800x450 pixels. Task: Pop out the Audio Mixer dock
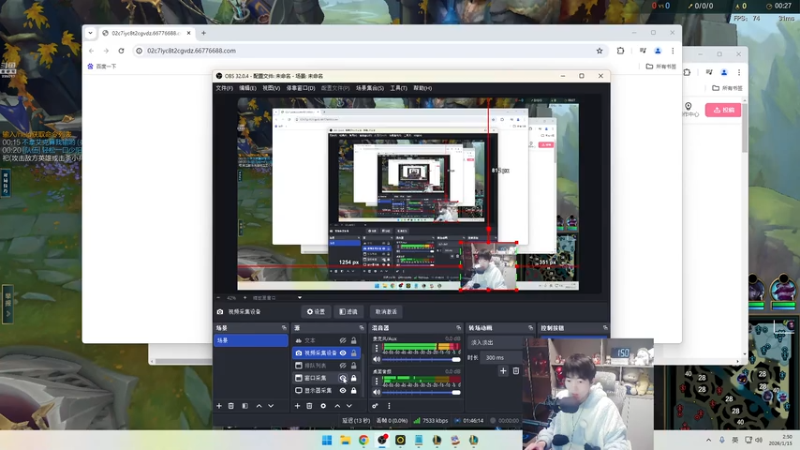coord(458,328)
